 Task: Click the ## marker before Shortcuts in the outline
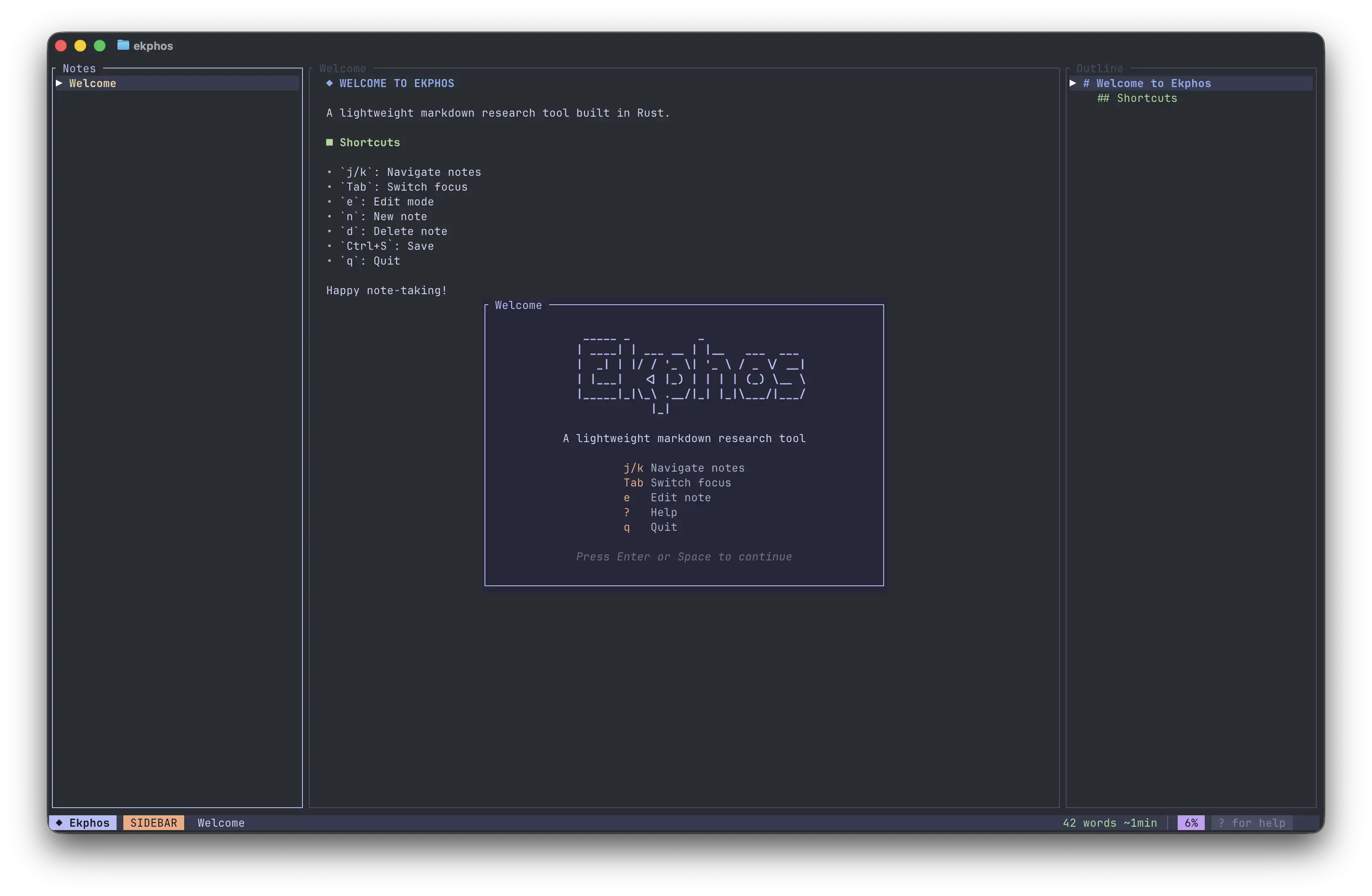click(1103, 98)
